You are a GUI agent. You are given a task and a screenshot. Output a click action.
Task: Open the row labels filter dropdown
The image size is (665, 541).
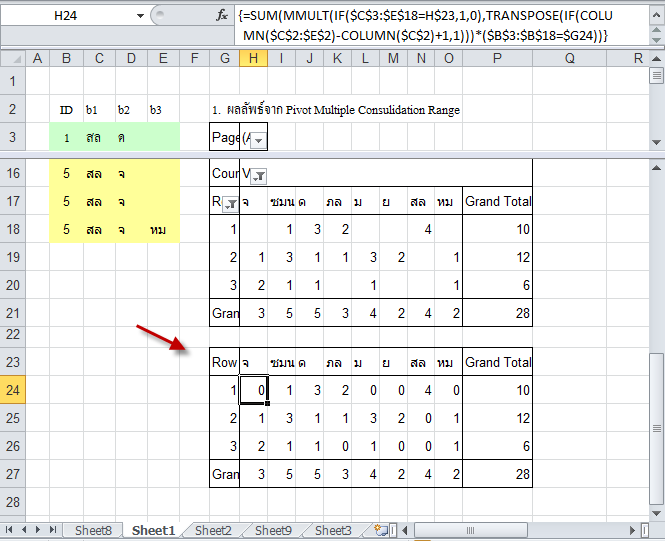230,203
